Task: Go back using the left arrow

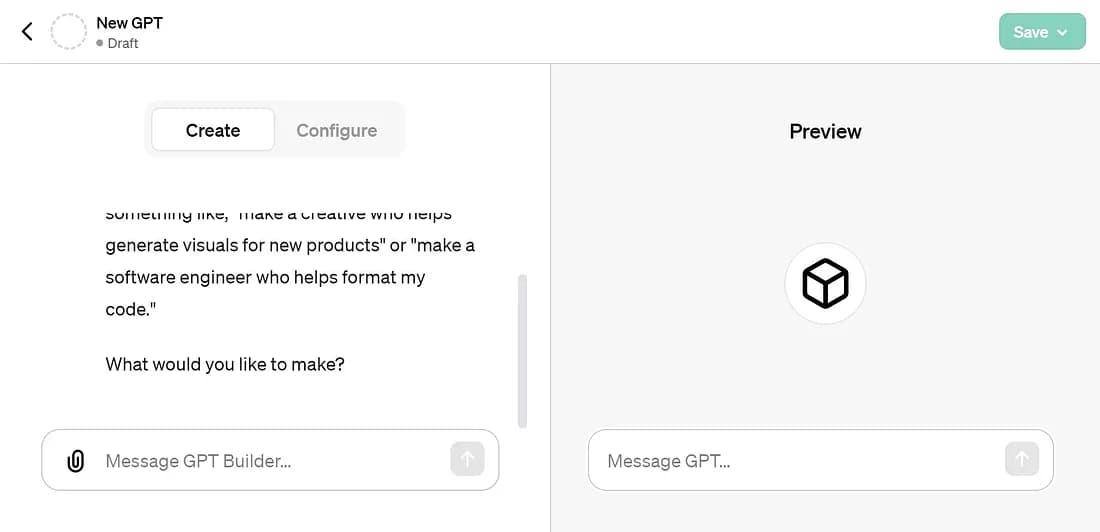Action: point(27,32)
